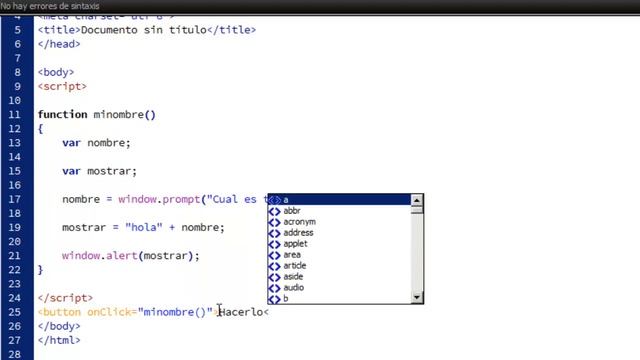Click opening brace on line 12
The image size is (640, 360).
40,129
